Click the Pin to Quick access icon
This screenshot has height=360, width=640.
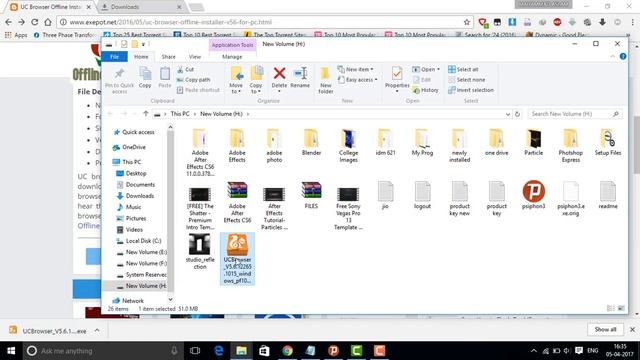[119, 74]
